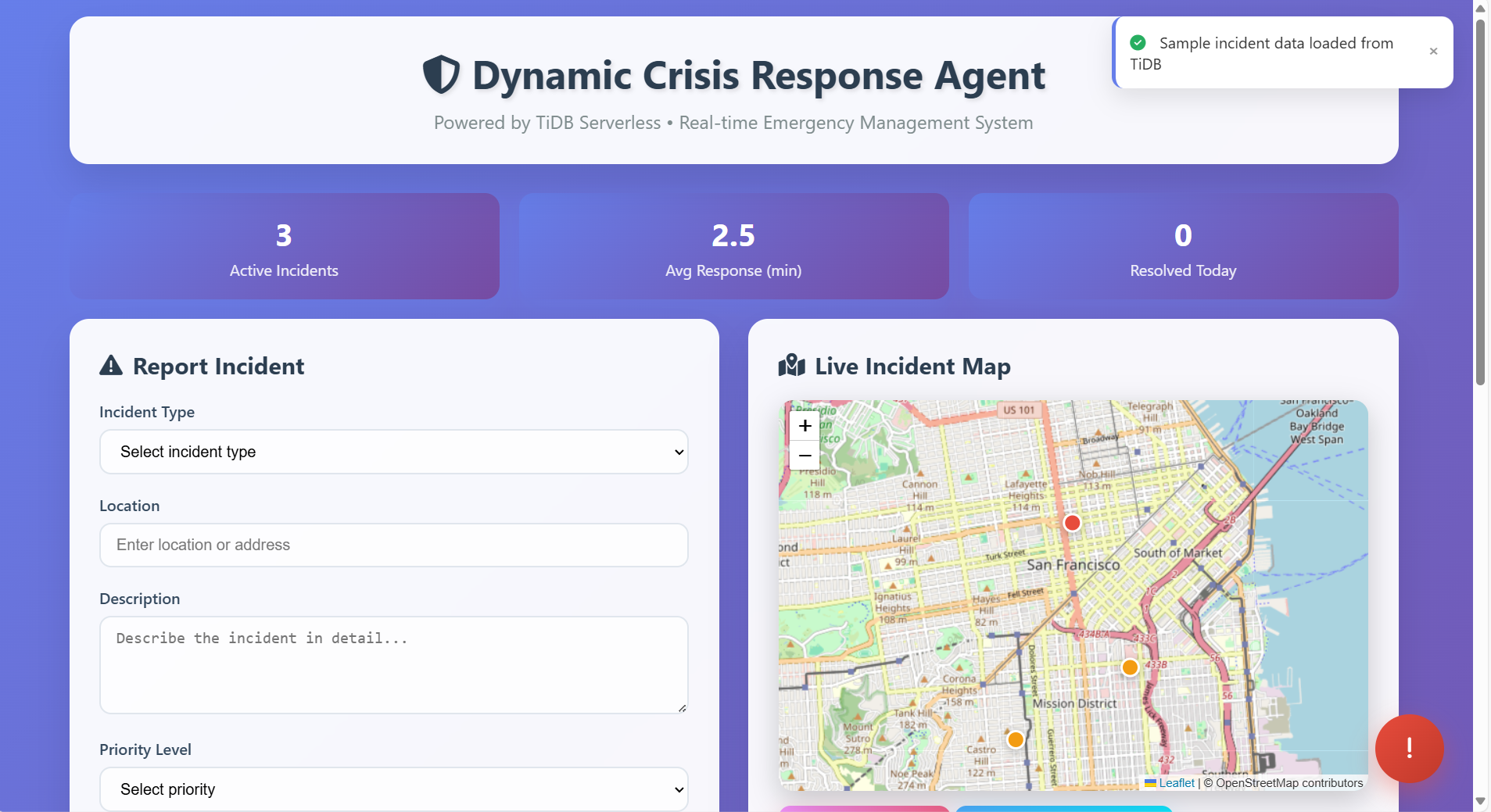The image size is (1491, 812).
Task: Open the Priority Level dropdown
Action: [x=394, y=789]
